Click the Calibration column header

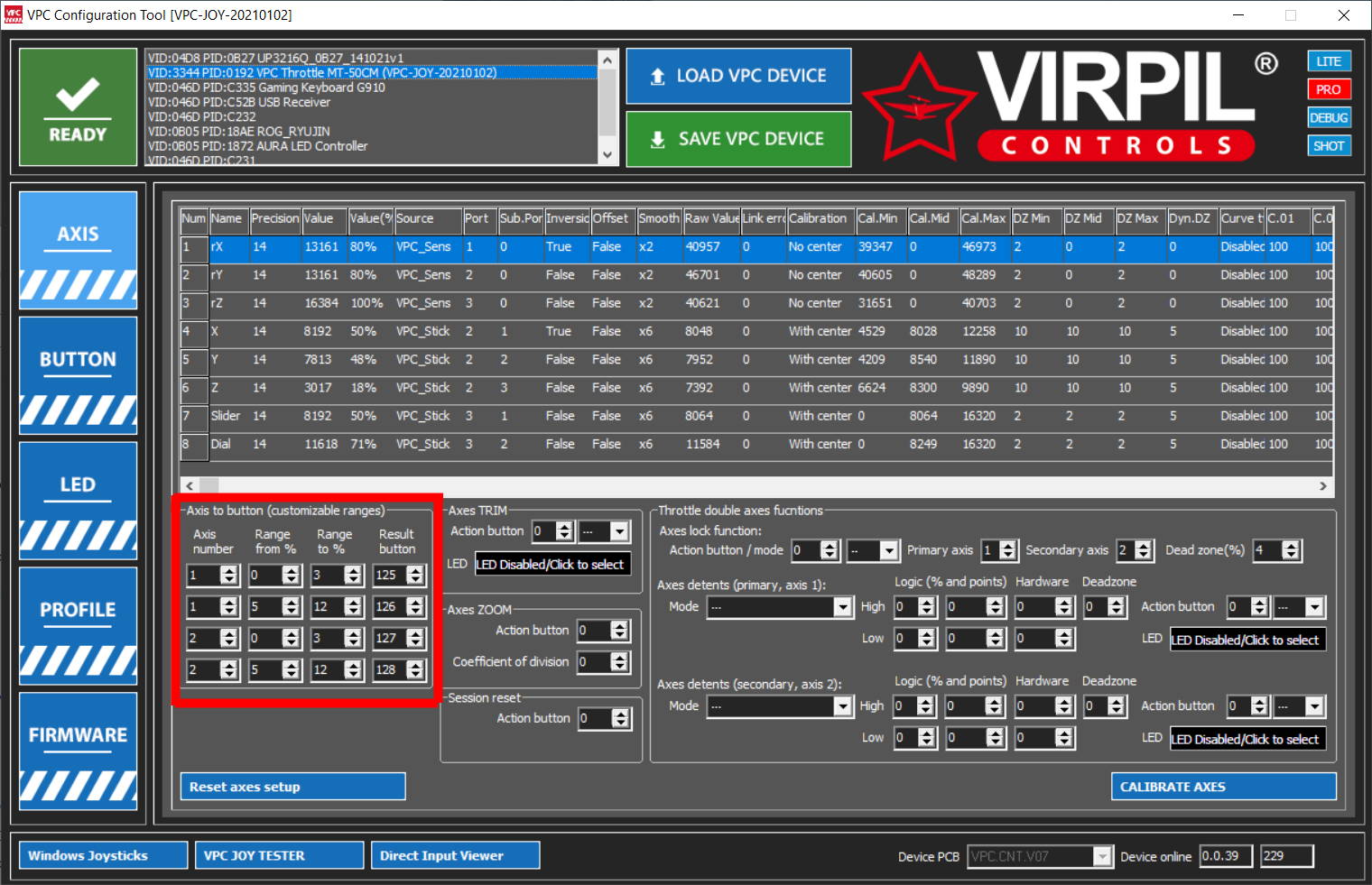coord(820,218)
